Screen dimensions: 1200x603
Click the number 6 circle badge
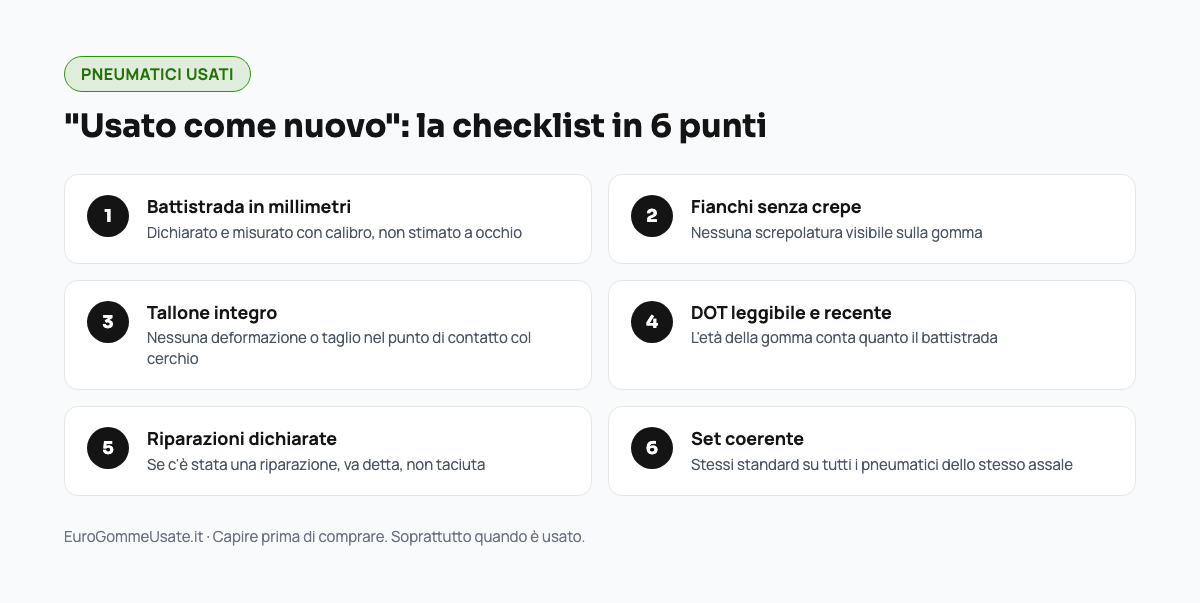(x=652, y=448)
